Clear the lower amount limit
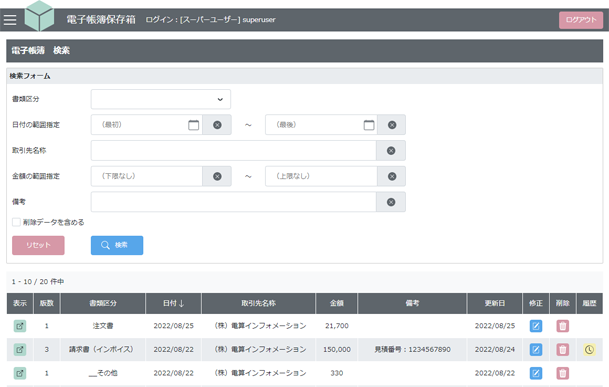The width and height of the screenshot is (609, 387). click(x=217, y=176)
